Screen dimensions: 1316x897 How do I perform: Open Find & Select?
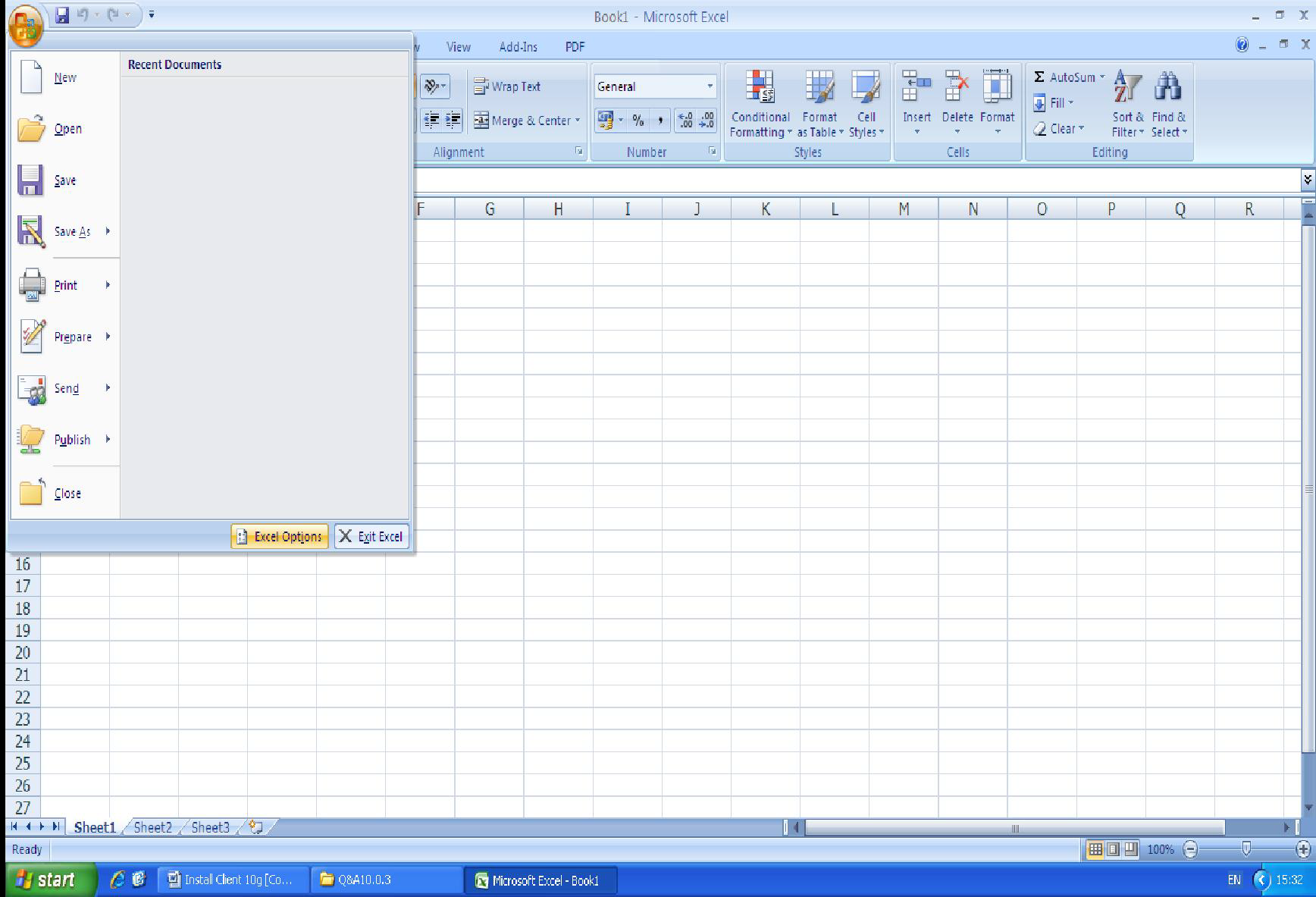(1168, 104)
